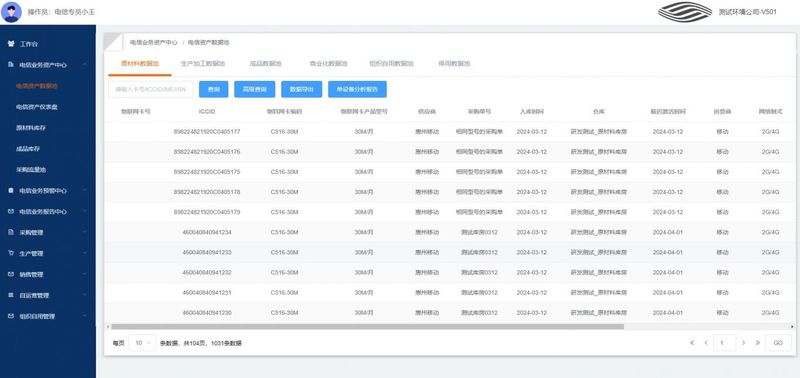Click the ICCID column header
The width and height of the screenshot is (800, 378).
[x=207, y=111]
